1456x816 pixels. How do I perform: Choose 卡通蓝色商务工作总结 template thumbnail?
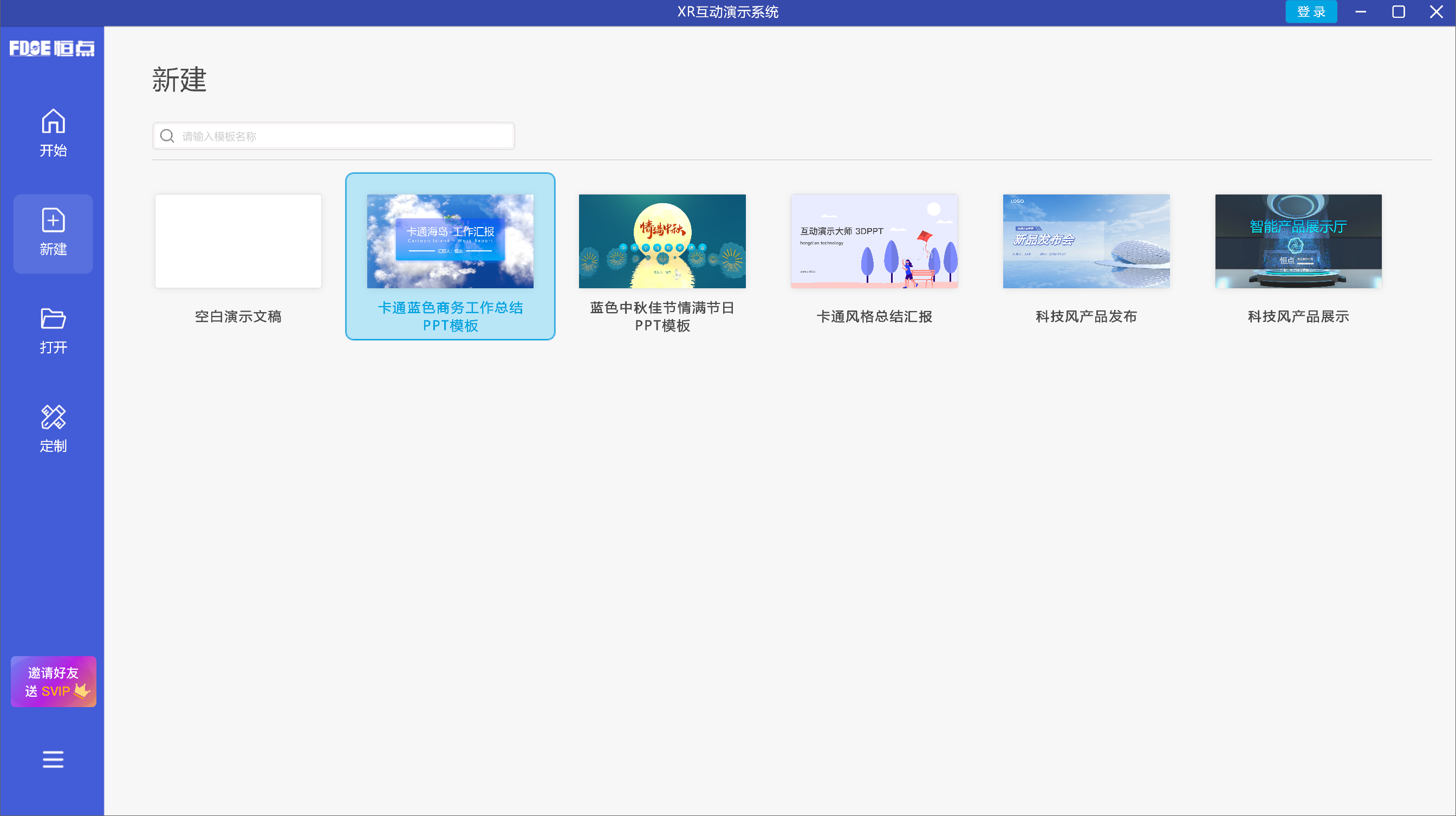tap(450, 242)
